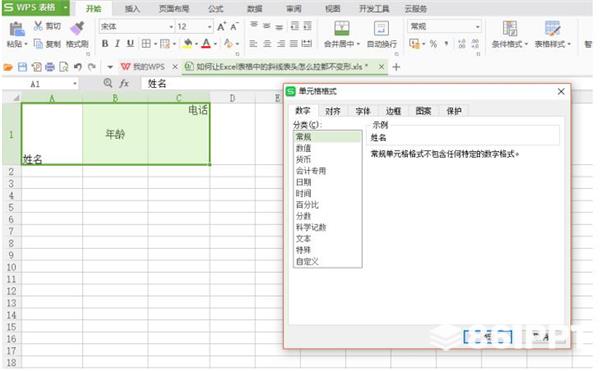Expand the Paste dropdown arrow
This screenshot has height=371, width=600.
pyautogui.click(x=26, y=44)
